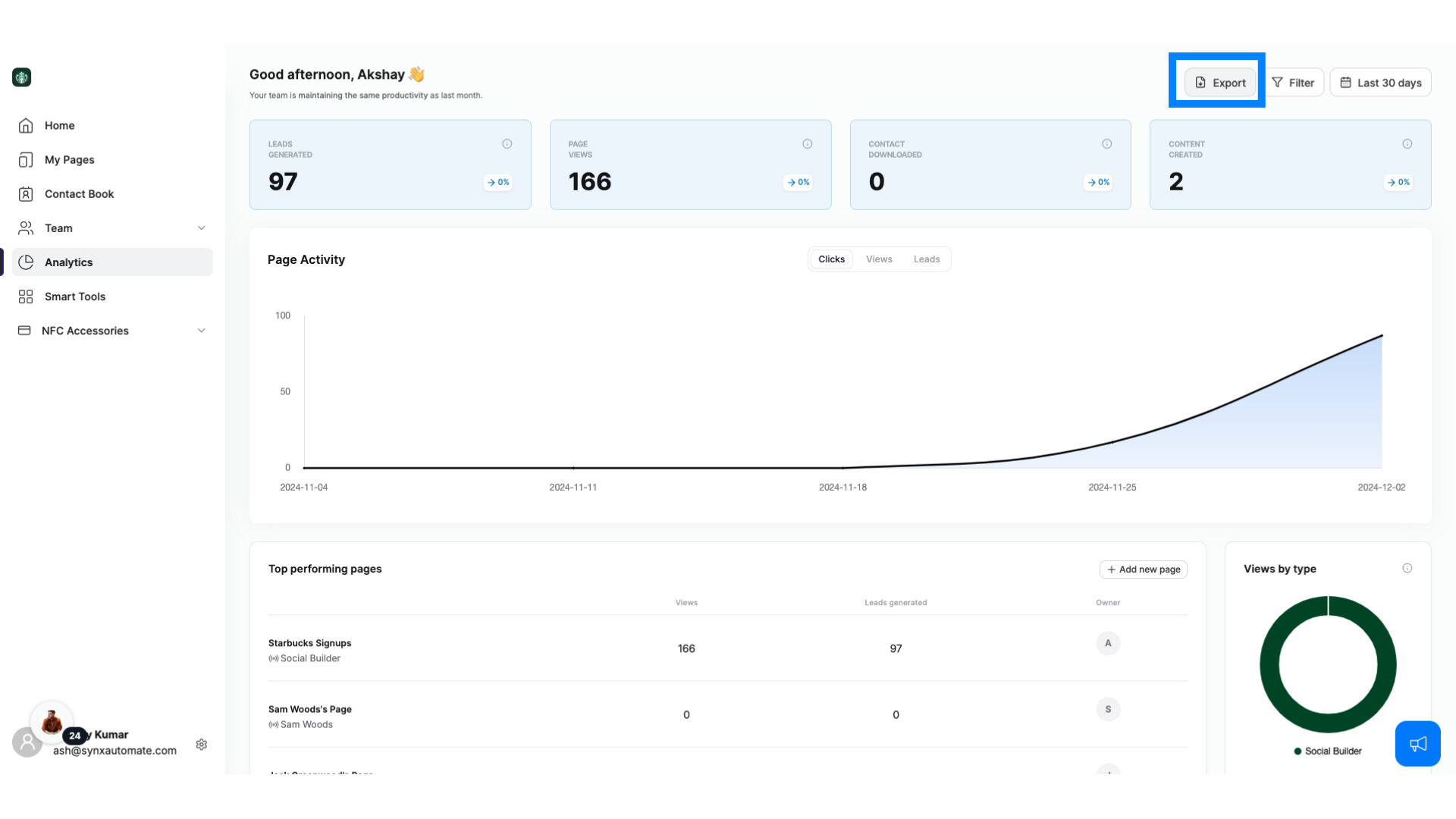Select the Views tab in Page Activity
Viewport: 1456px width, 819px height.
tap(879, 259)
